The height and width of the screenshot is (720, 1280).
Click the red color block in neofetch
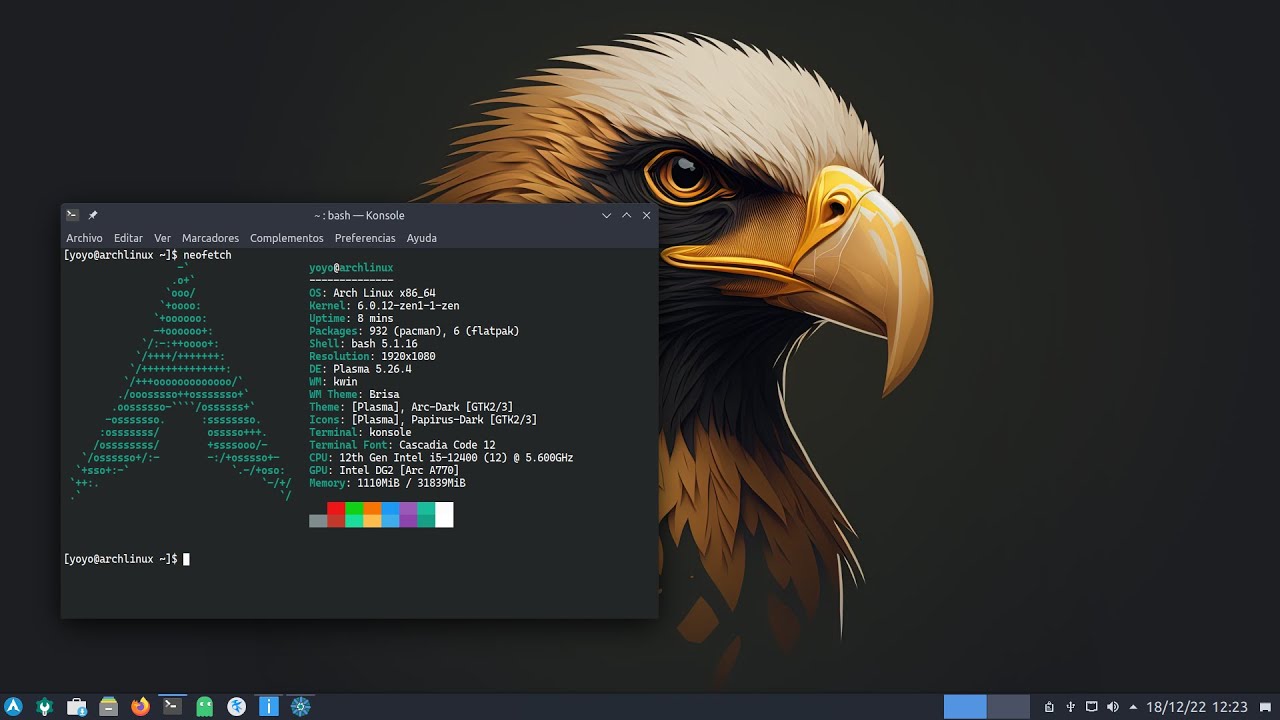coord(336,515)
